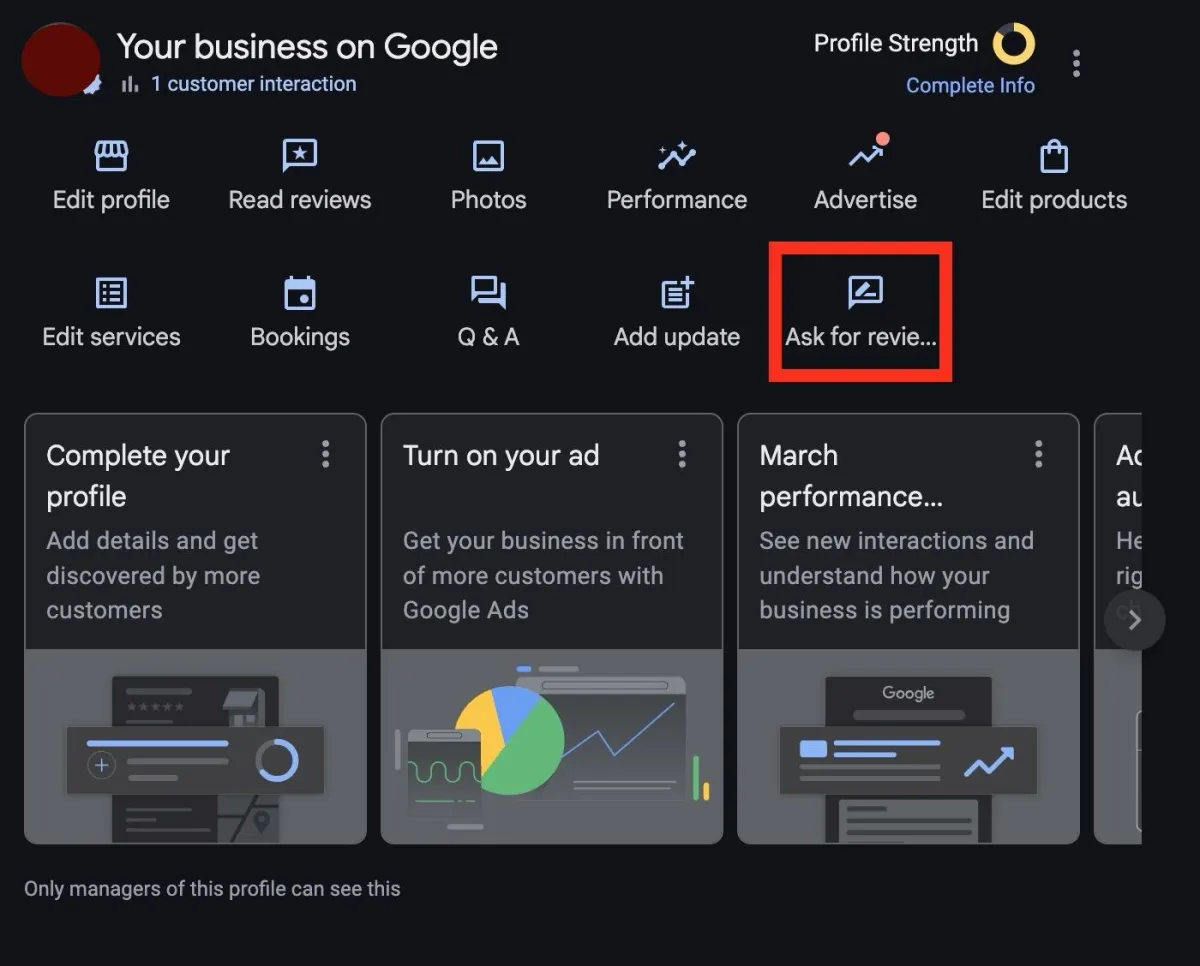Open the Photos image icon
The width and height of the screenshot is (1200, 966).
click(x=488, y=156)
